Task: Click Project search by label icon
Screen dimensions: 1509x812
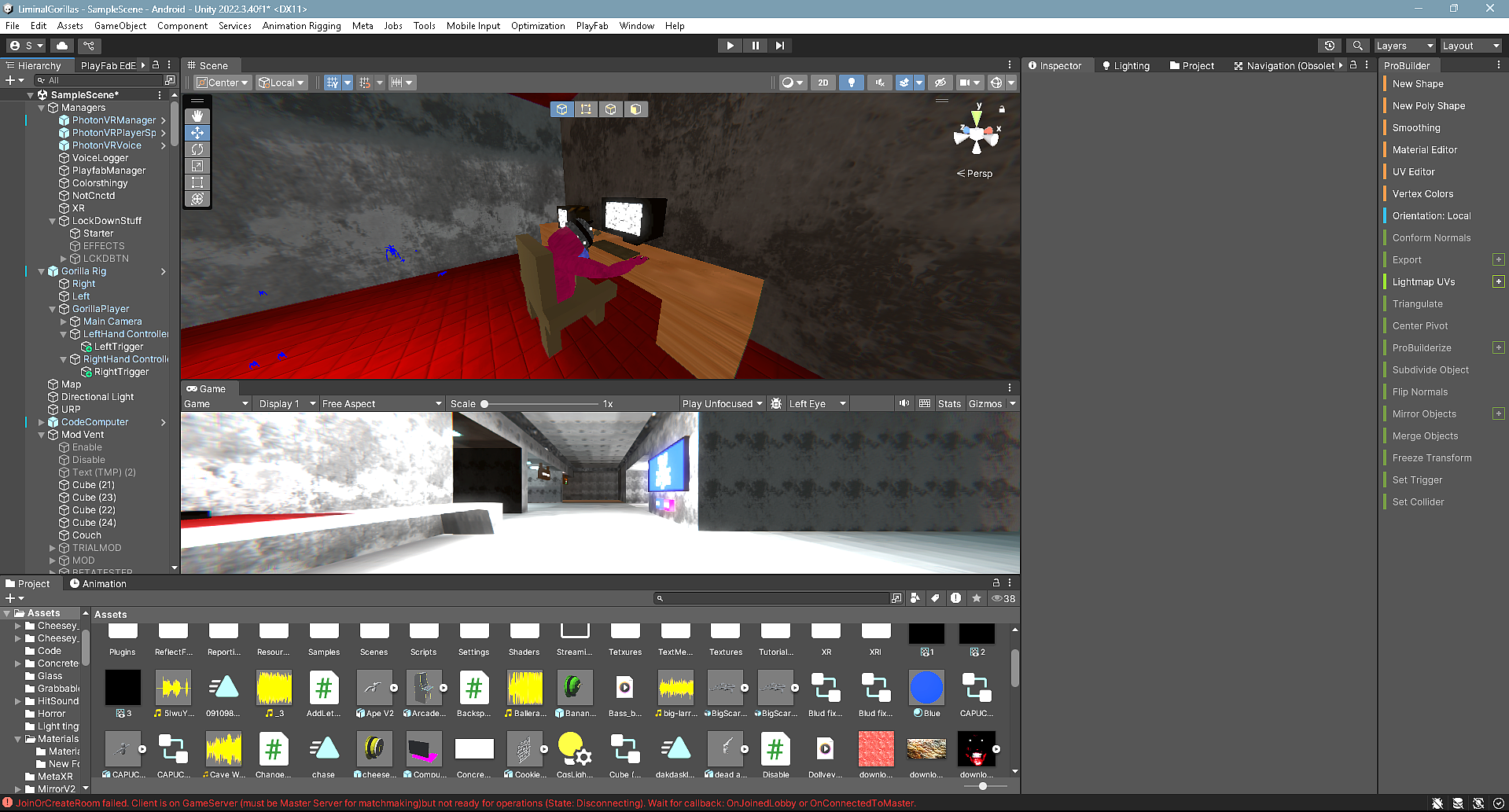Action: (935, 598)
